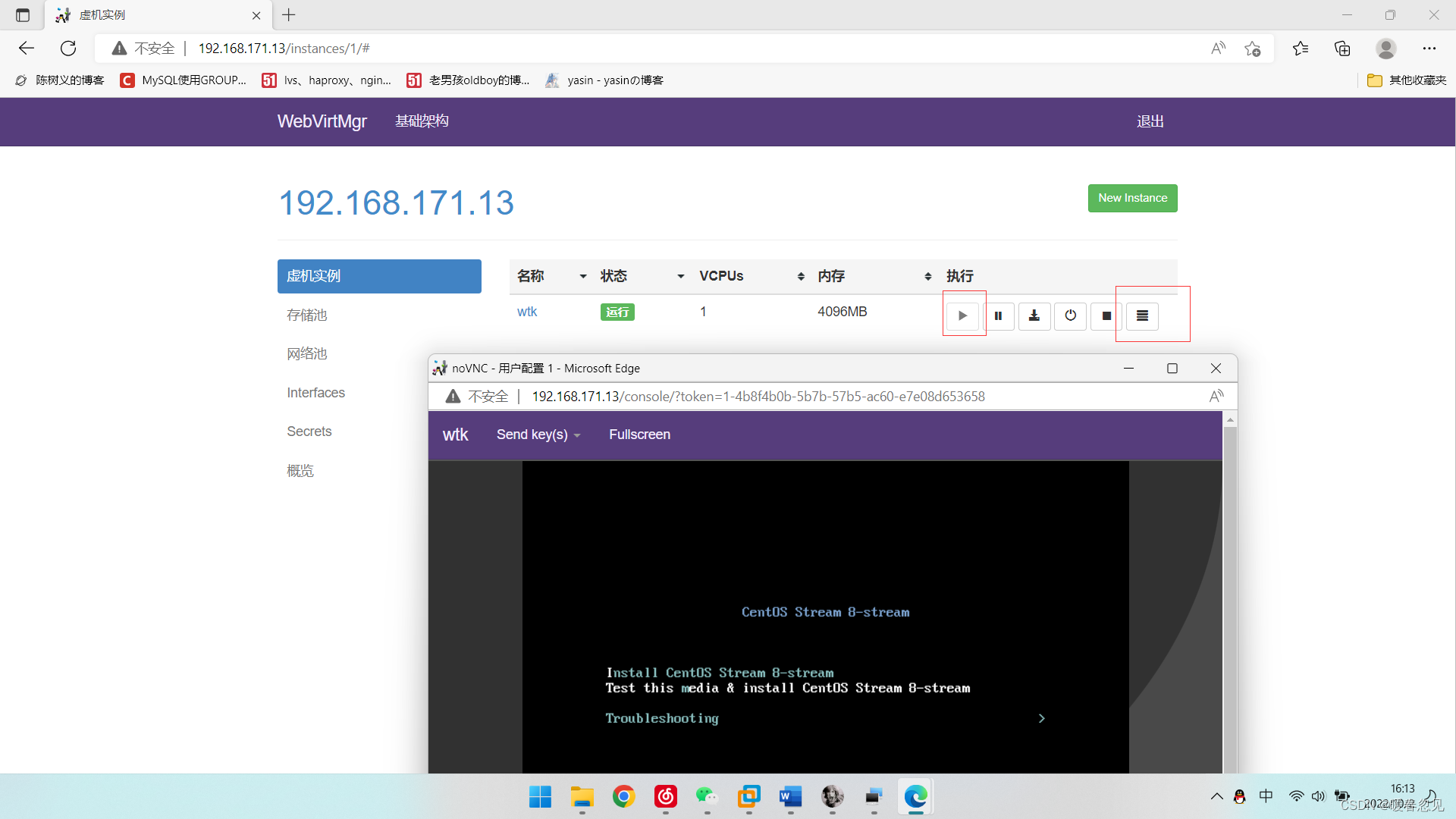Go back with browser back arrow
Image resolution: width=1456 pixels, height=819 pixels.
[27, 49]
